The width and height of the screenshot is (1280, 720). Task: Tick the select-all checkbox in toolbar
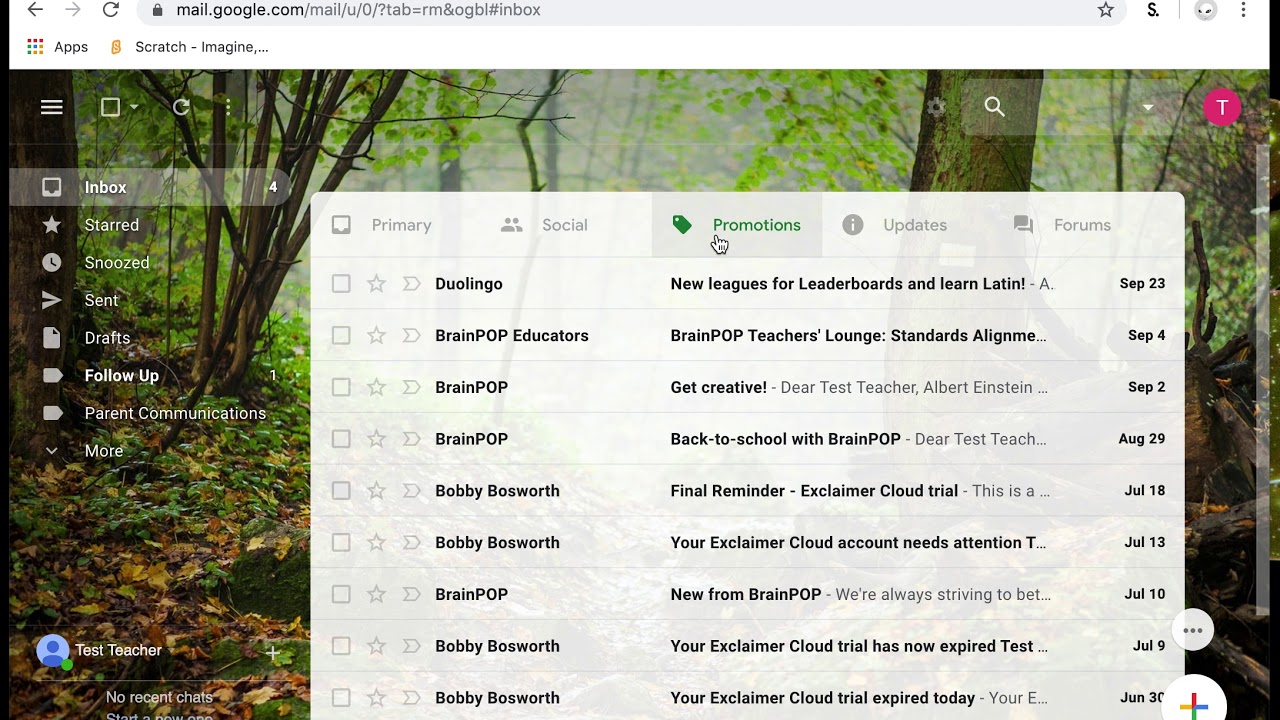[111, 107]
